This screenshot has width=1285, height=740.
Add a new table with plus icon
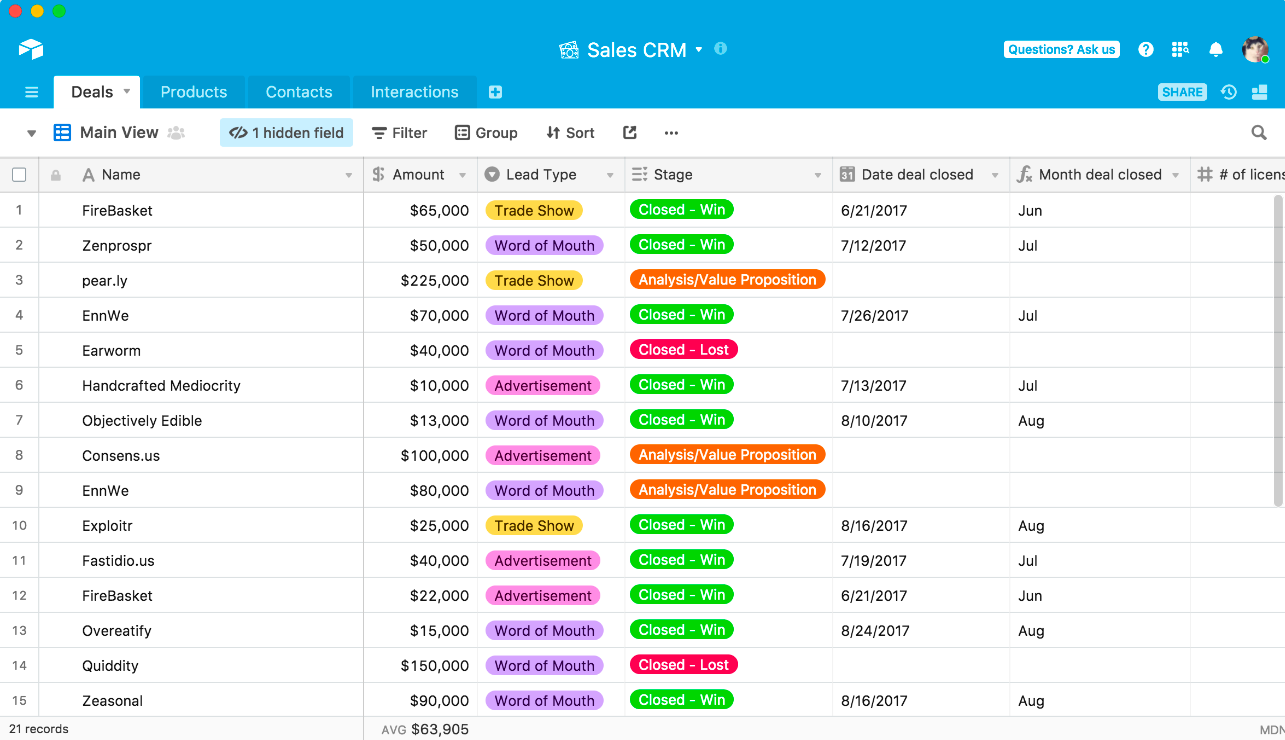tap(495, 92)
